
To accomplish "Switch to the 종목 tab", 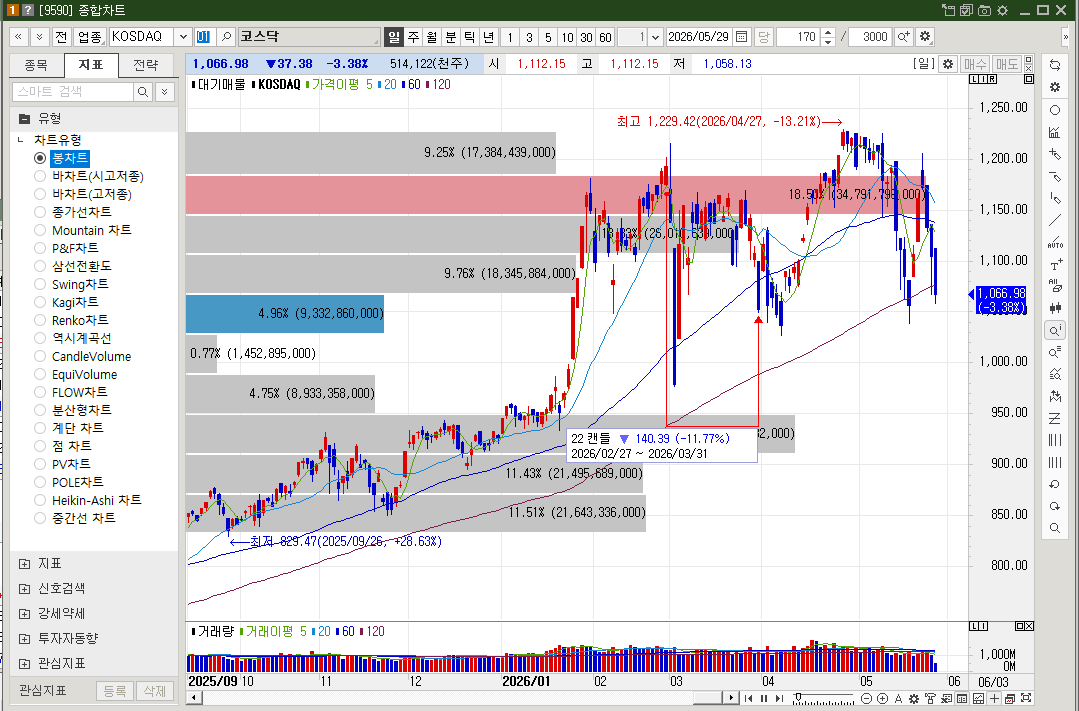I will pos(36,65).
